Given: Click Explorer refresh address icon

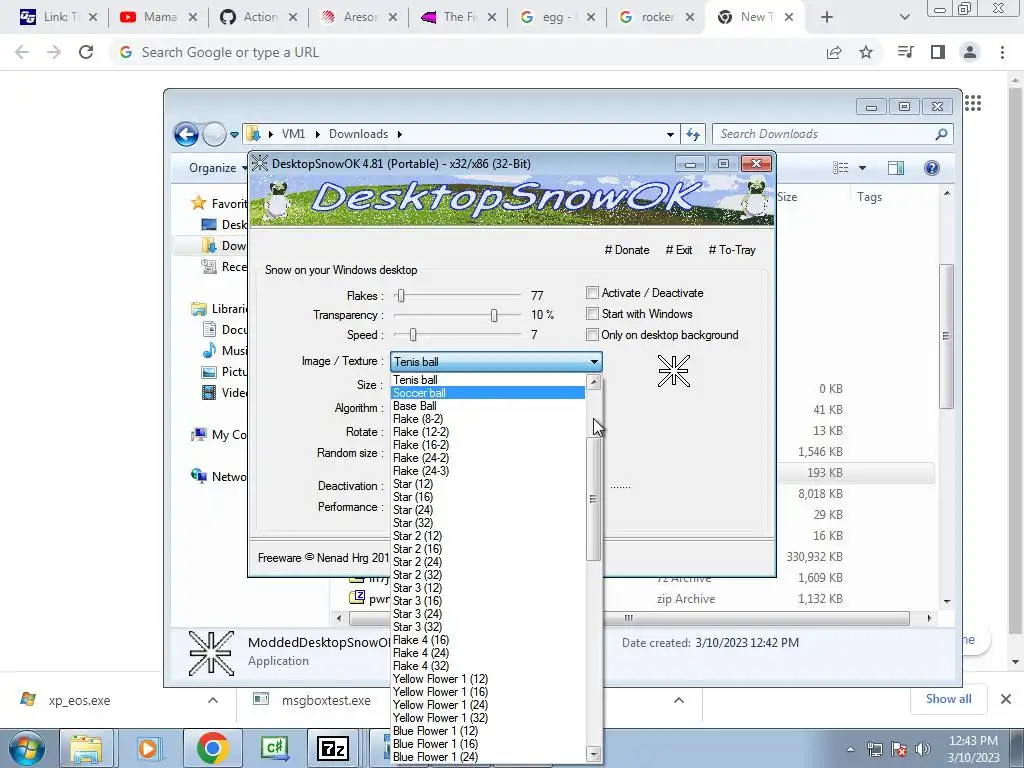Looking at the screenshot, I should coord(693,135).
